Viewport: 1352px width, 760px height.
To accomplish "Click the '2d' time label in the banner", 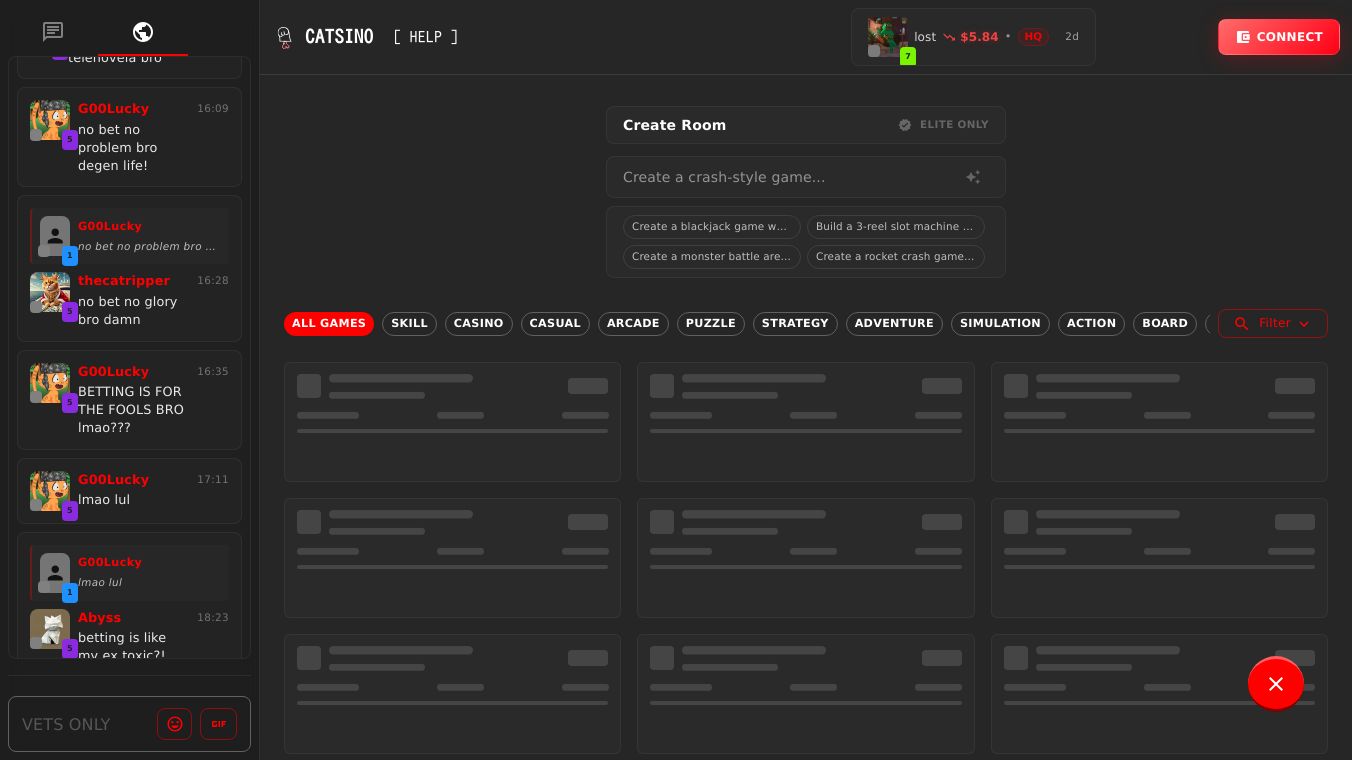I will click(1072, 37).
